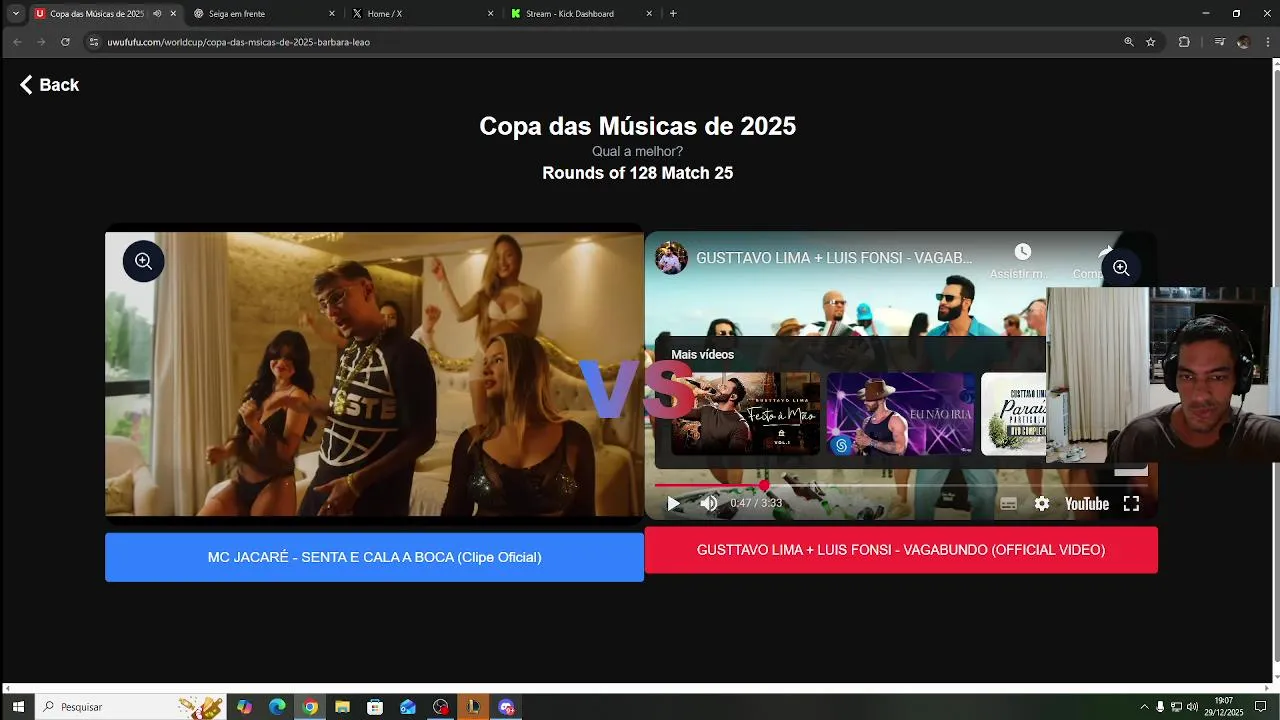Play the MC Jacaré clip on the left
This screenshot has height=720, width=1280.
(x=374, y=375)
